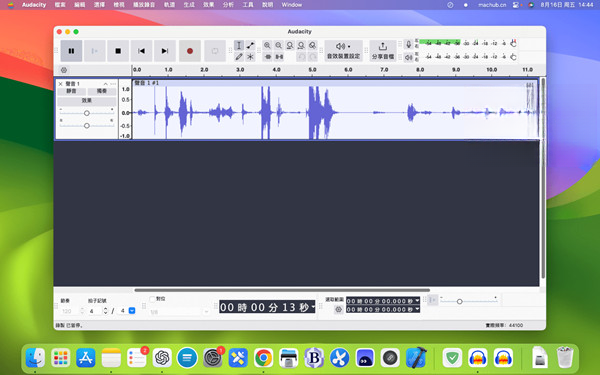Open the Audacity application menu
600x375 pixels.
coord(34,5)
